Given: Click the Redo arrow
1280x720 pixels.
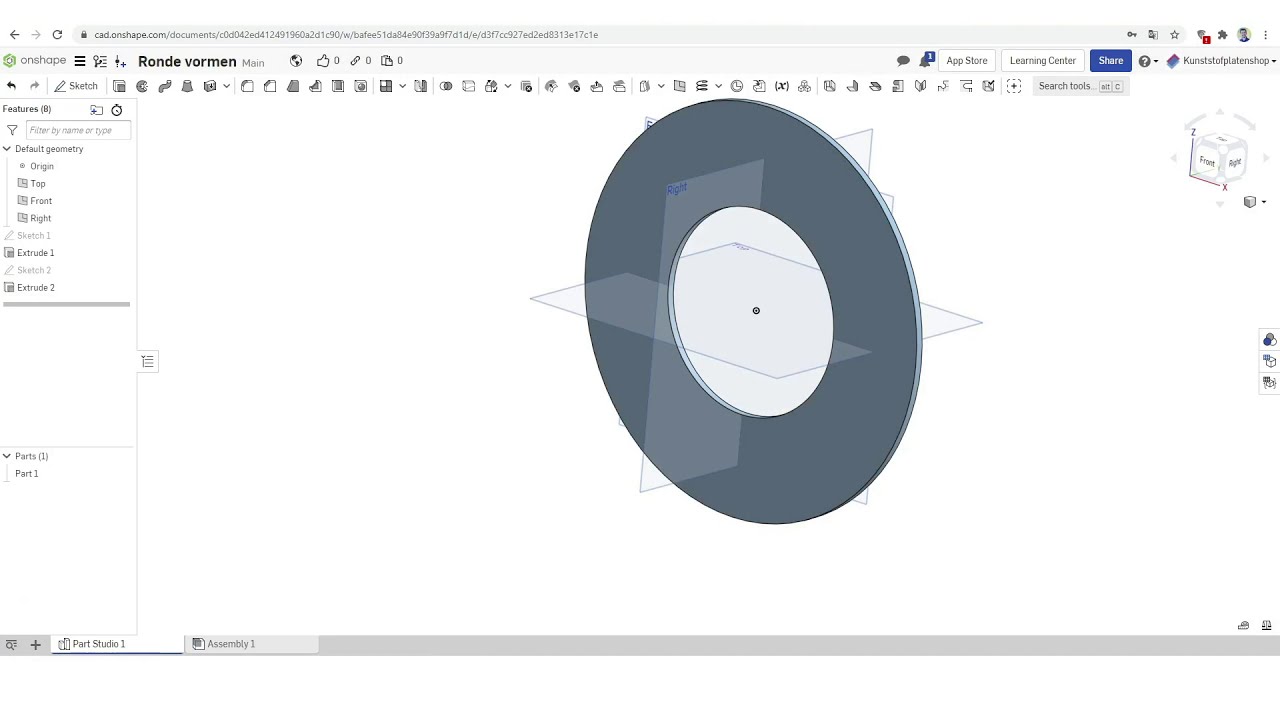Looking at the screenshot, I should pos(34,86).
